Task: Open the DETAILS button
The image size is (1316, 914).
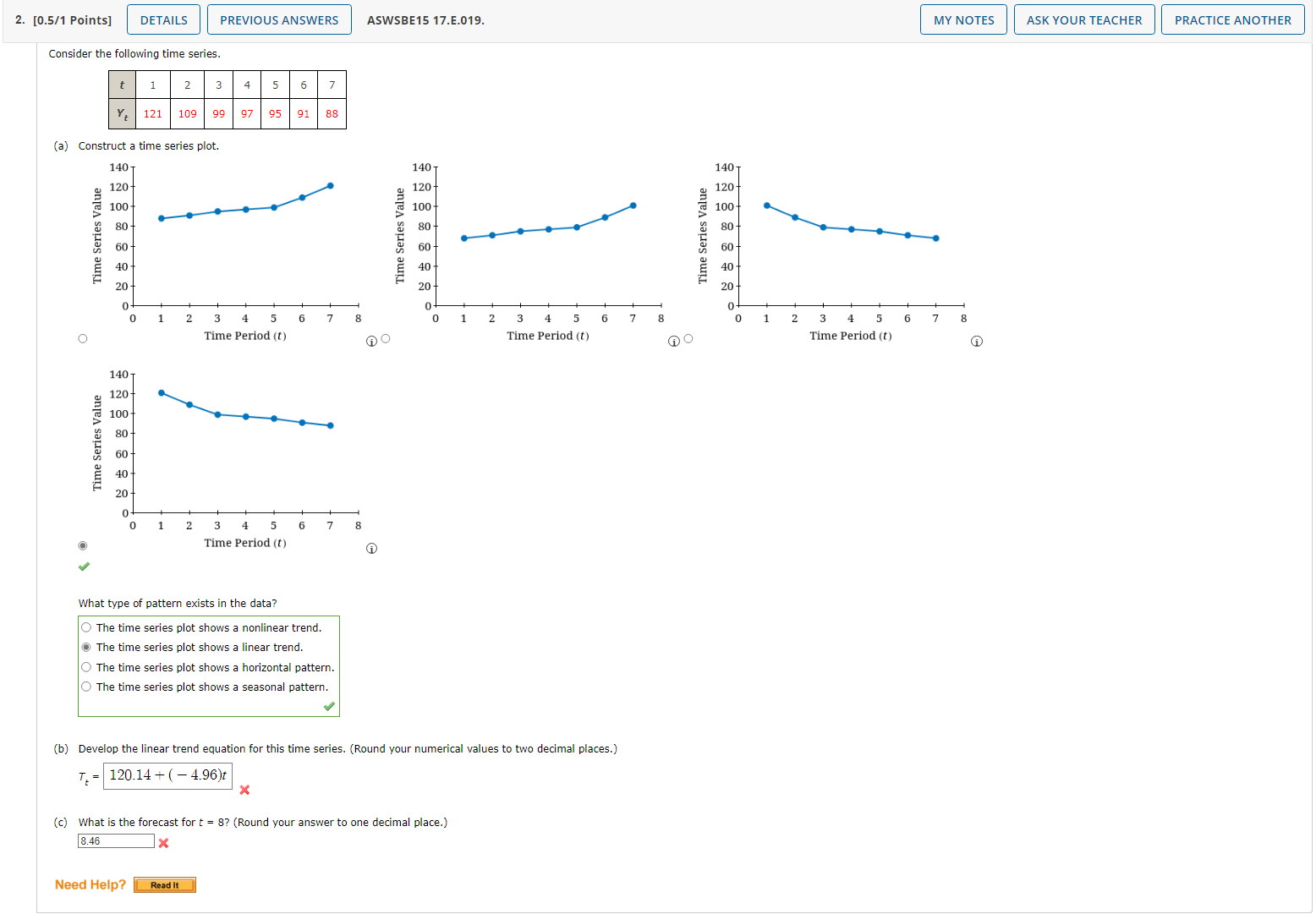Action: coord(164,20)
